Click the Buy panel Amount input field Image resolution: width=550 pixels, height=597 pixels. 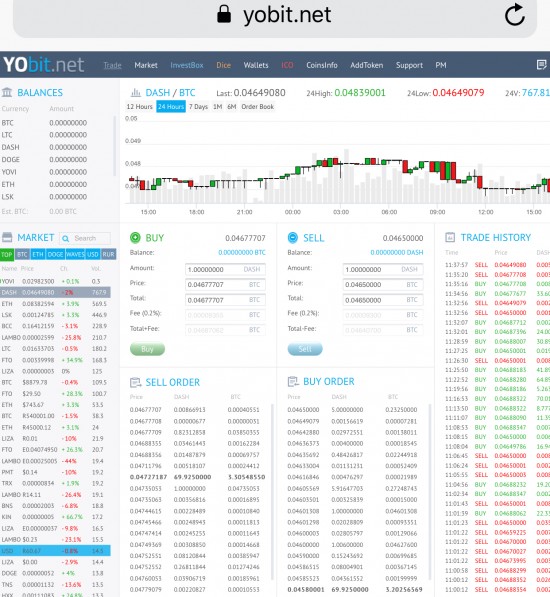point(225,269)
